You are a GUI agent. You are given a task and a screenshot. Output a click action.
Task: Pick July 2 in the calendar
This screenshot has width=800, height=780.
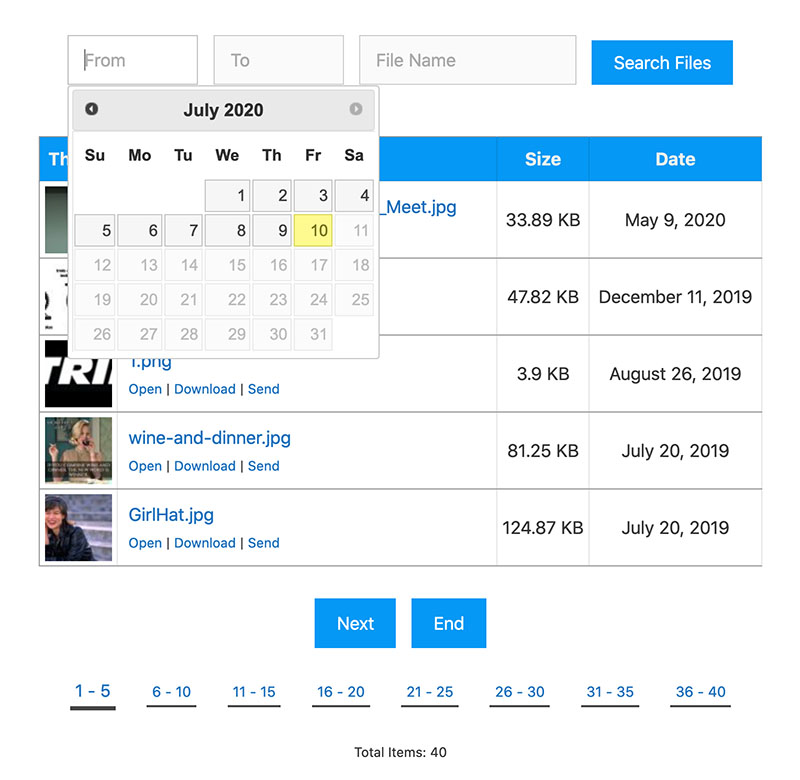272,195
